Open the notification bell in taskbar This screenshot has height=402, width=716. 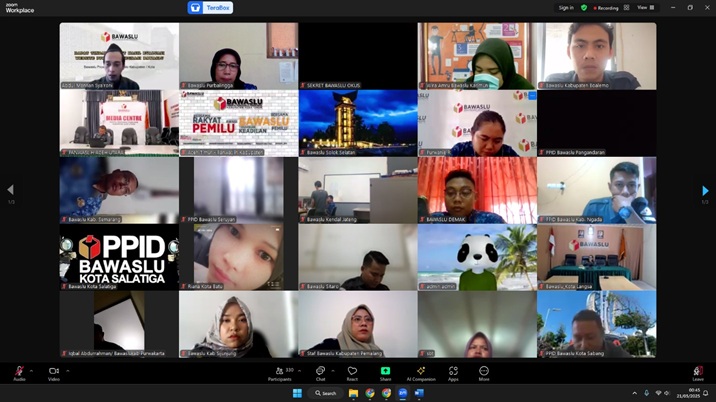click(x=706, y=393)
